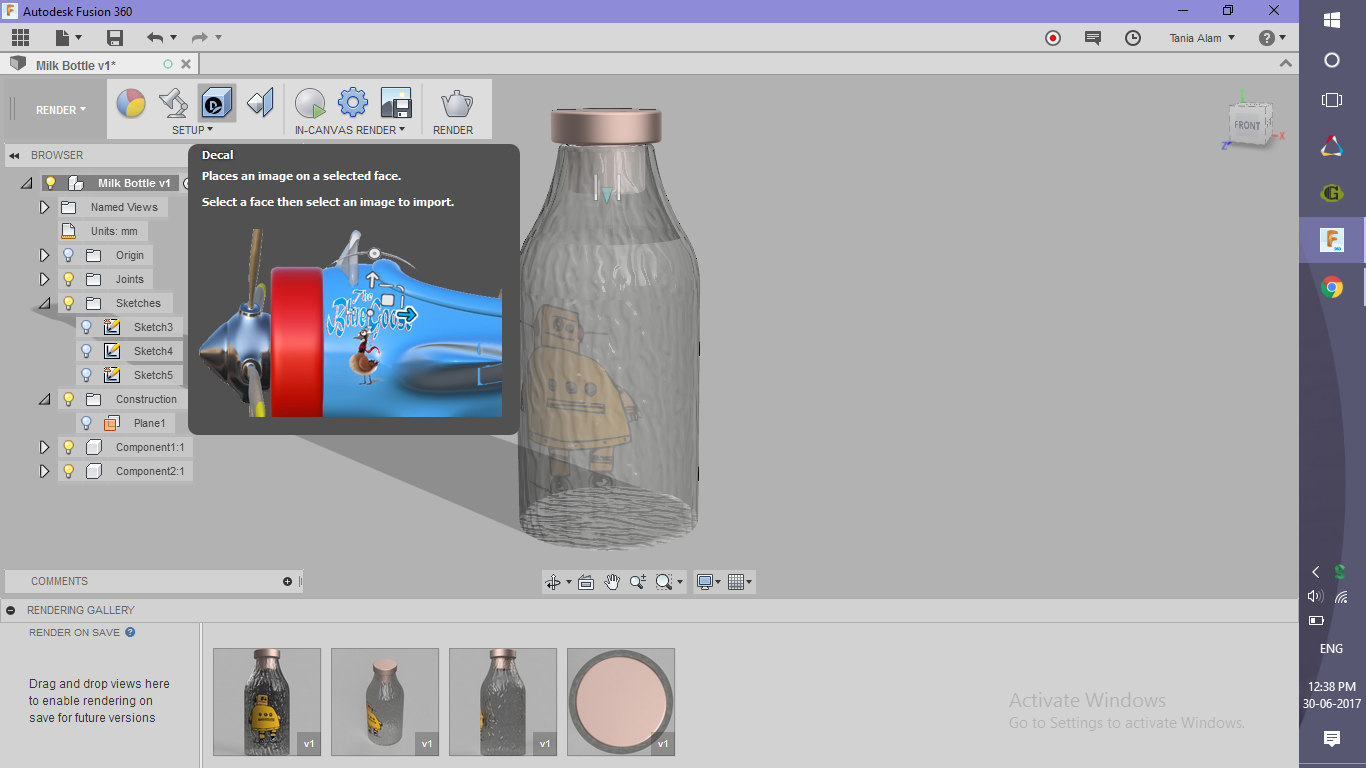Open the data panel grid icon
Screen dimensions: 1366x768
coord(20,38)
